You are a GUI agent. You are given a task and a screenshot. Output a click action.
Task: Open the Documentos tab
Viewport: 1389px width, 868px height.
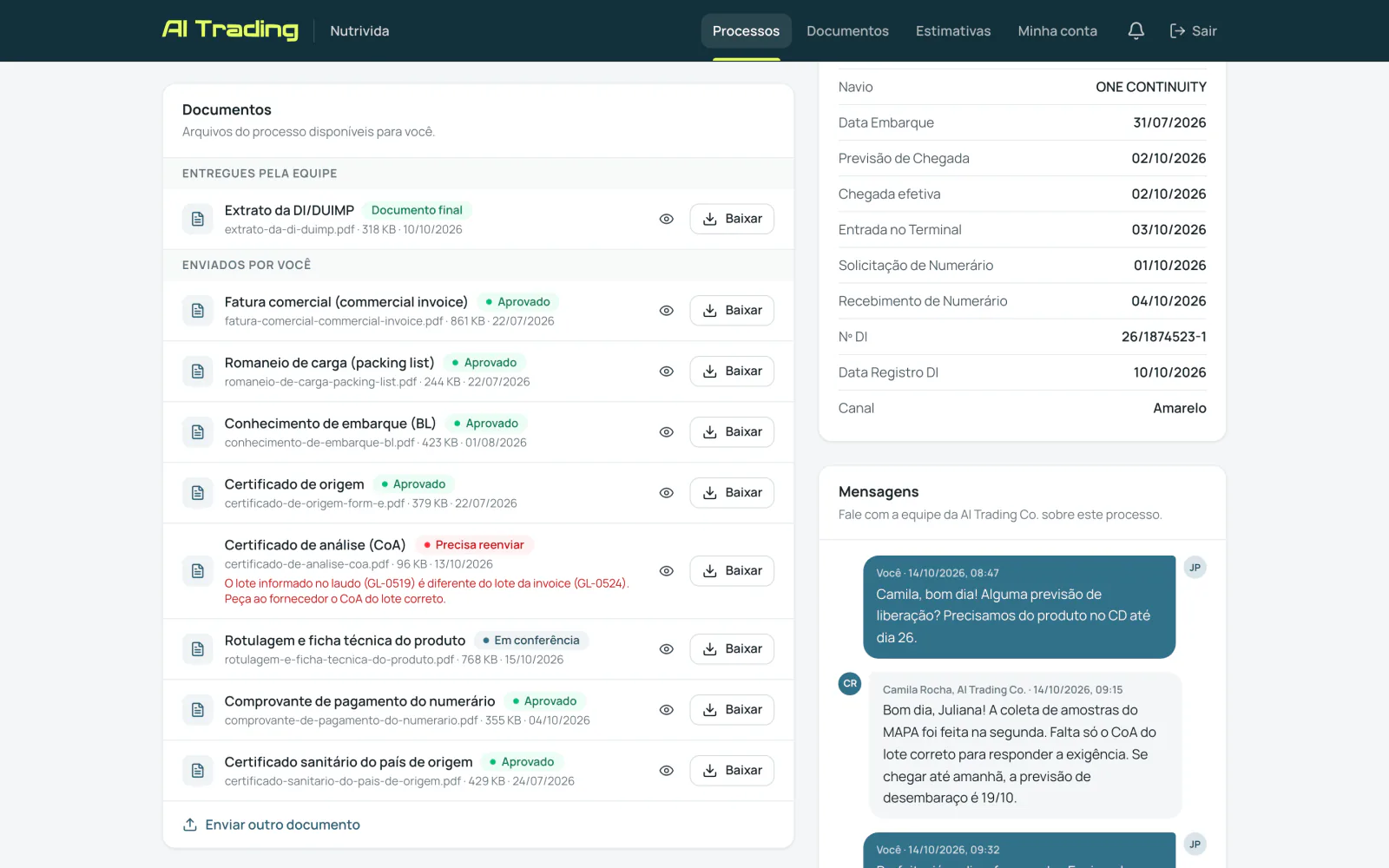coord(847,31)
